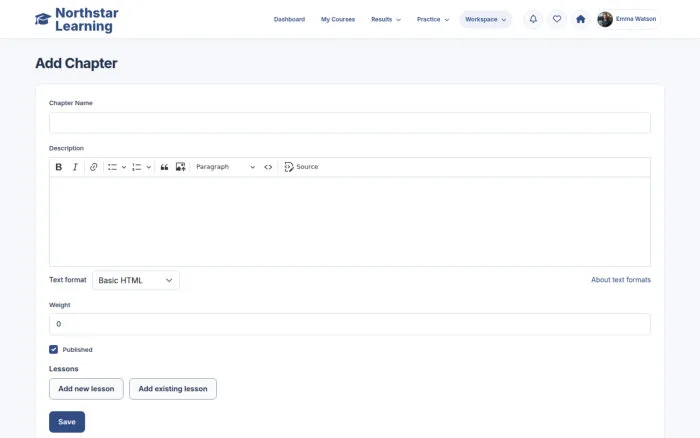The height and width of the screenshot is (438, 700).
Task: Upload an image into the description
Action: tap(180, 167)
